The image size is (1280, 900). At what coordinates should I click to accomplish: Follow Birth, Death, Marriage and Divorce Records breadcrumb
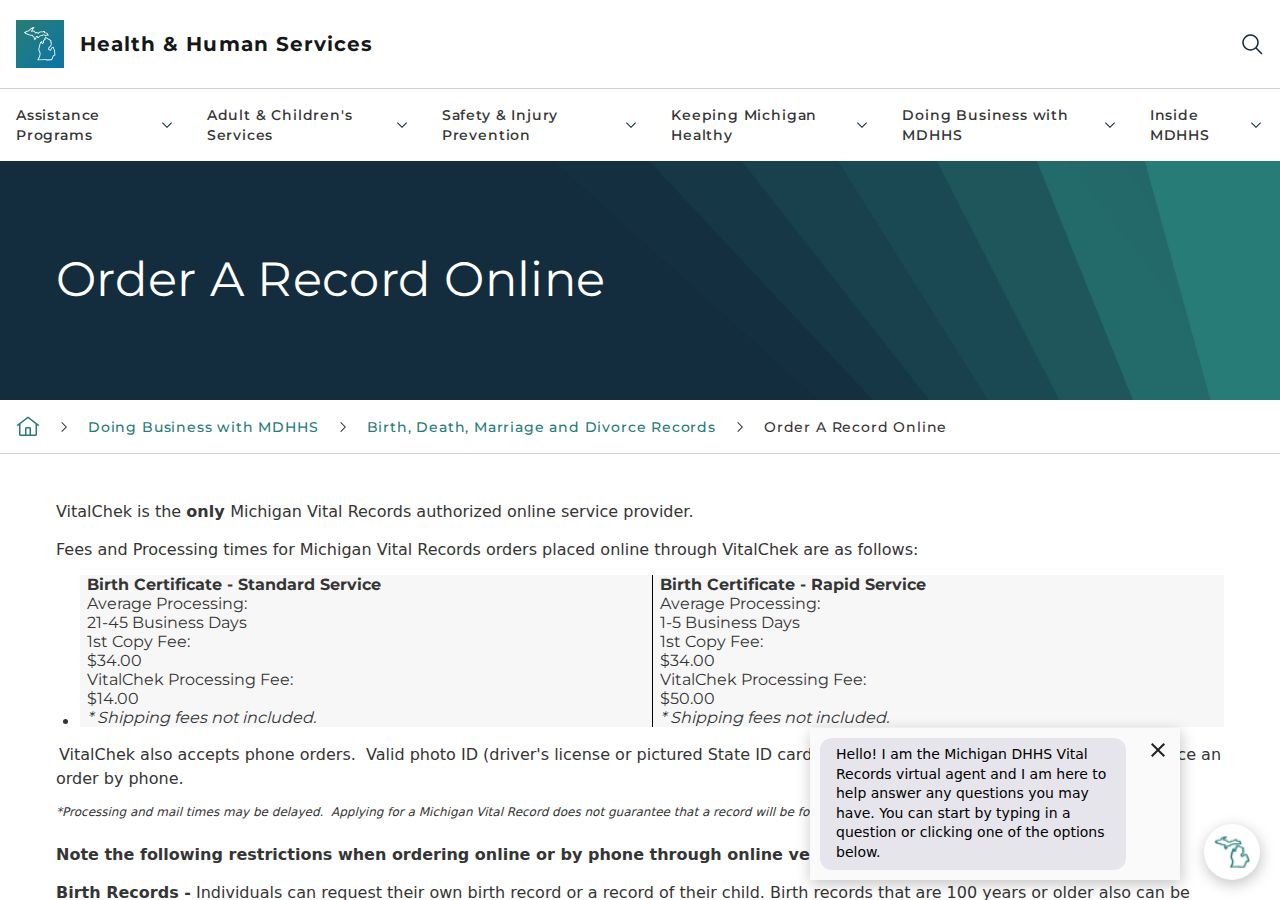tap(541, 427)
